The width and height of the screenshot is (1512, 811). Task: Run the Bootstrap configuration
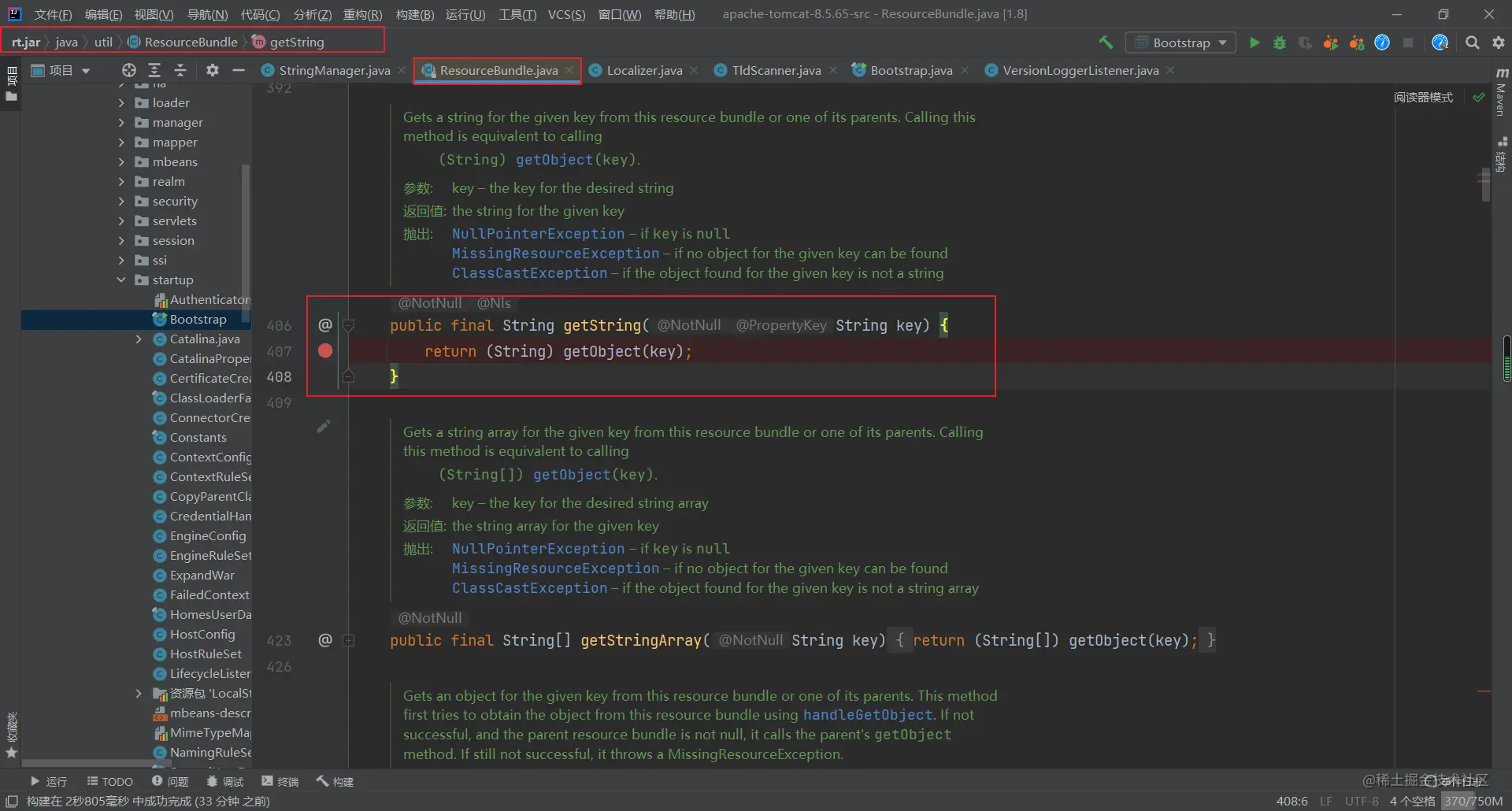pyautogui.click(x=1254, y=43)
